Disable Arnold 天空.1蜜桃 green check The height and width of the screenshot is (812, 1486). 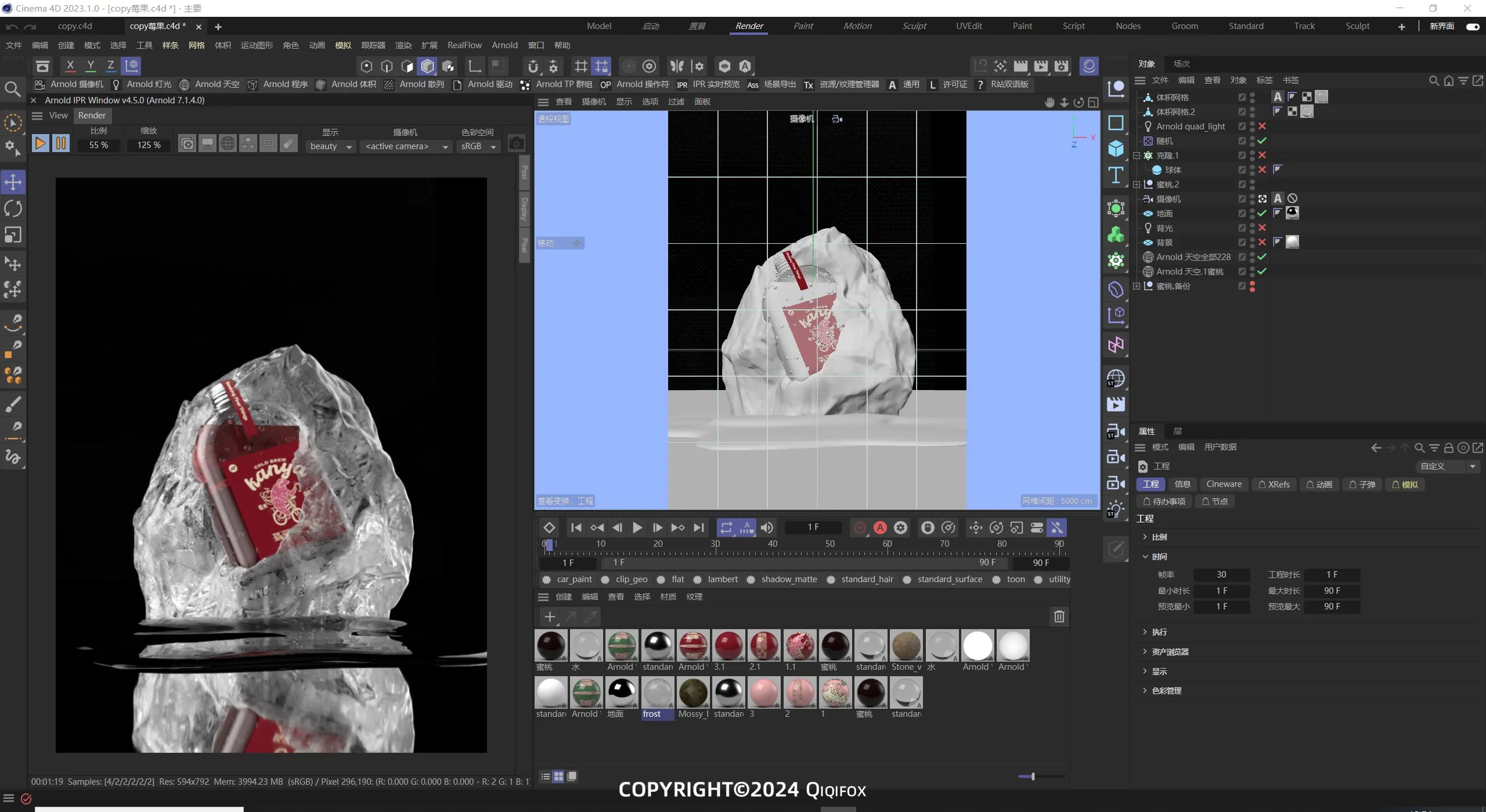pos(1262,271)
